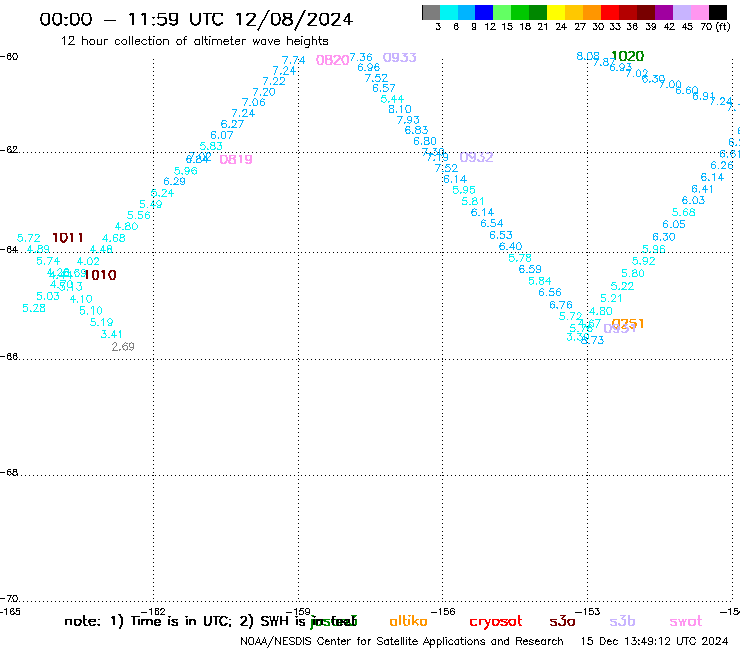Click the '7.36' wave height value
The image size is (740, 650).
tap(361, 58)
